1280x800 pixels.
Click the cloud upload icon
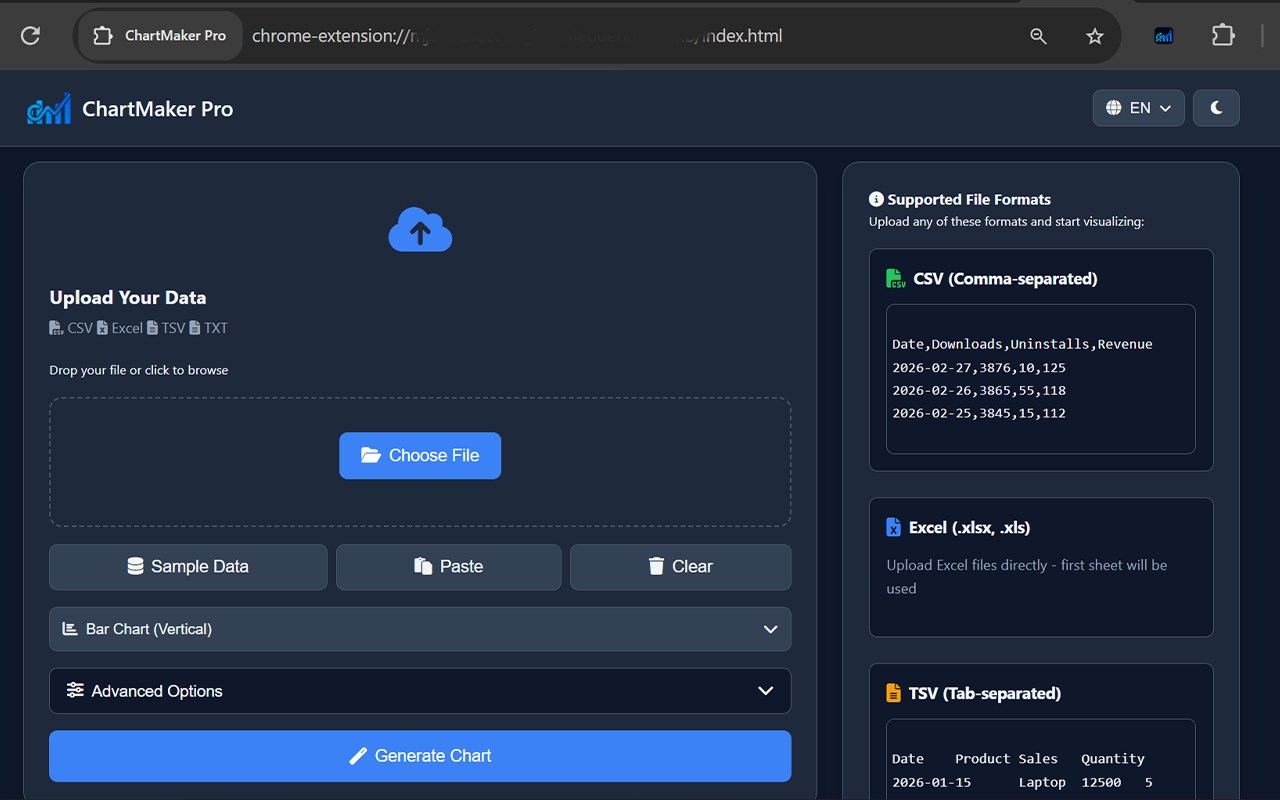[420, 230]
